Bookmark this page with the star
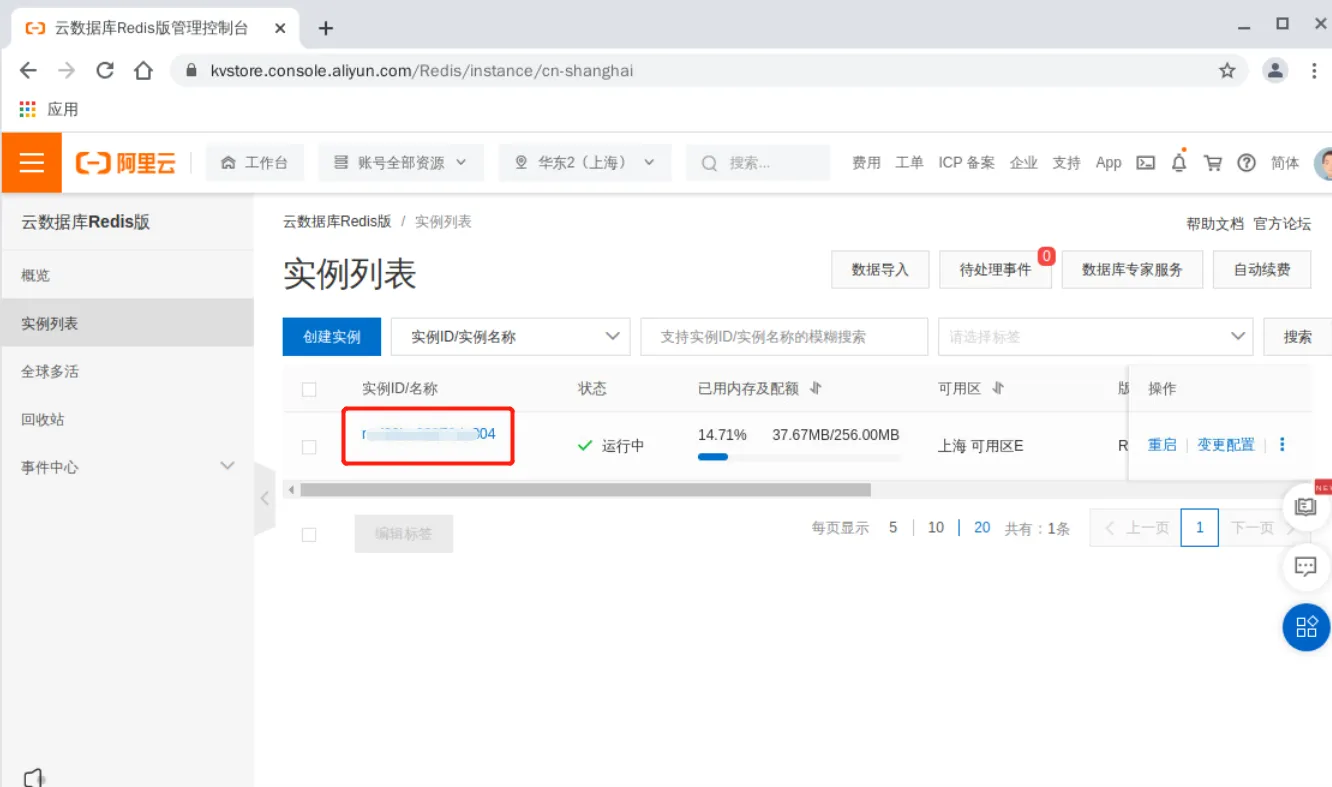This screenshot has width=1332, height=787. pyautogui.click(x=1227, y=71)
